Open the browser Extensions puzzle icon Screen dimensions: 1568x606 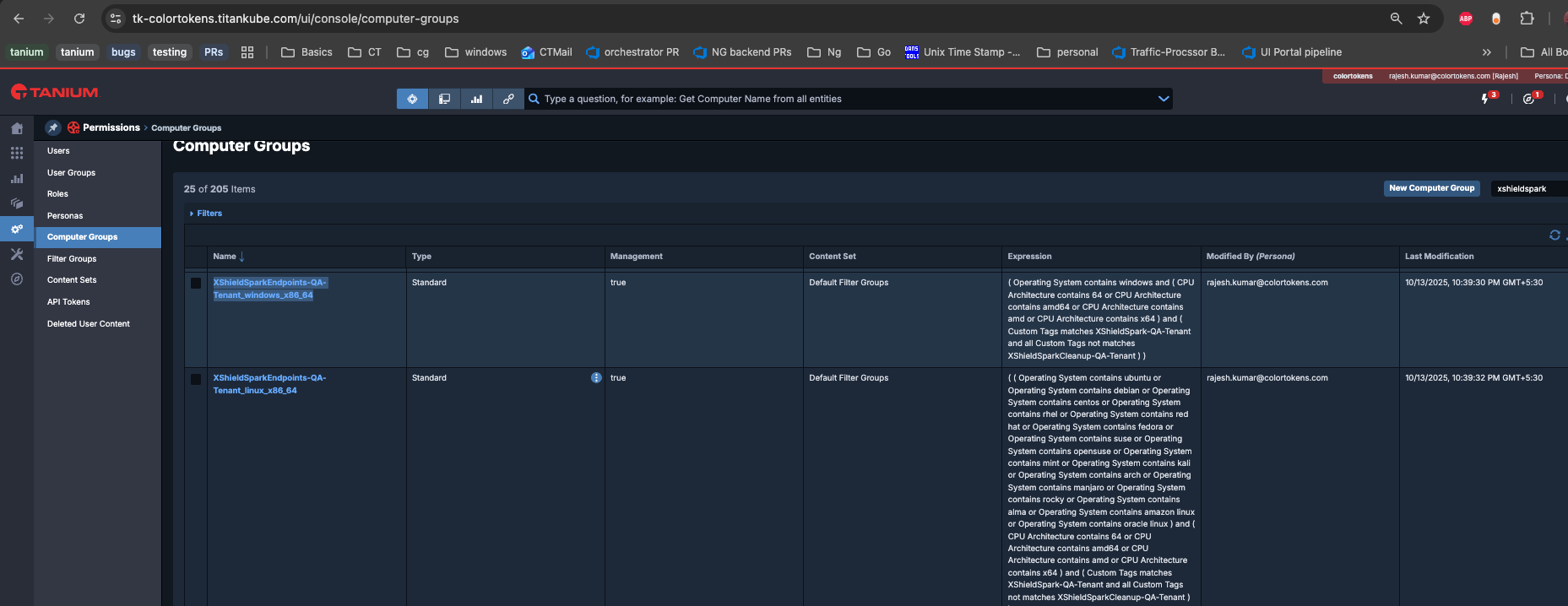point(1527,19)
